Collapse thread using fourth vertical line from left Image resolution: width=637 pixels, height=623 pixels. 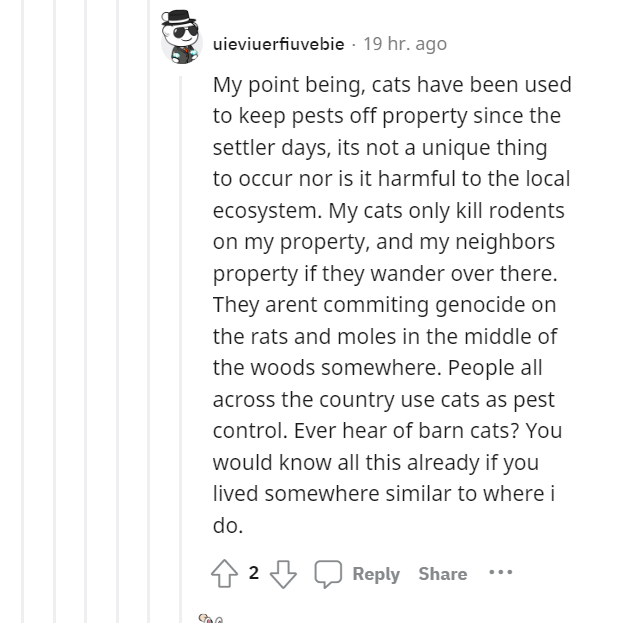click(x=117, y=312)
